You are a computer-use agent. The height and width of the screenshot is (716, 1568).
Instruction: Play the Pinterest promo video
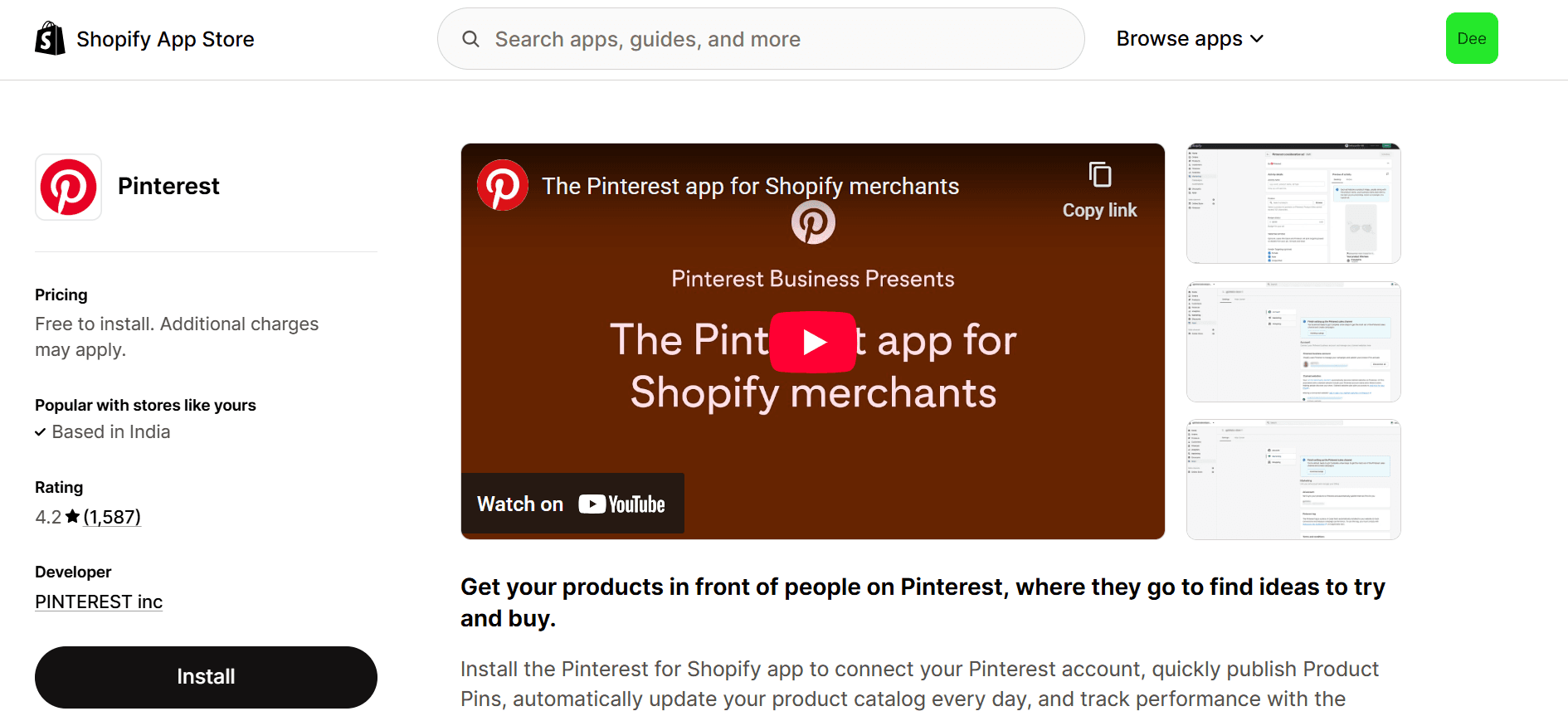[814, 342]
